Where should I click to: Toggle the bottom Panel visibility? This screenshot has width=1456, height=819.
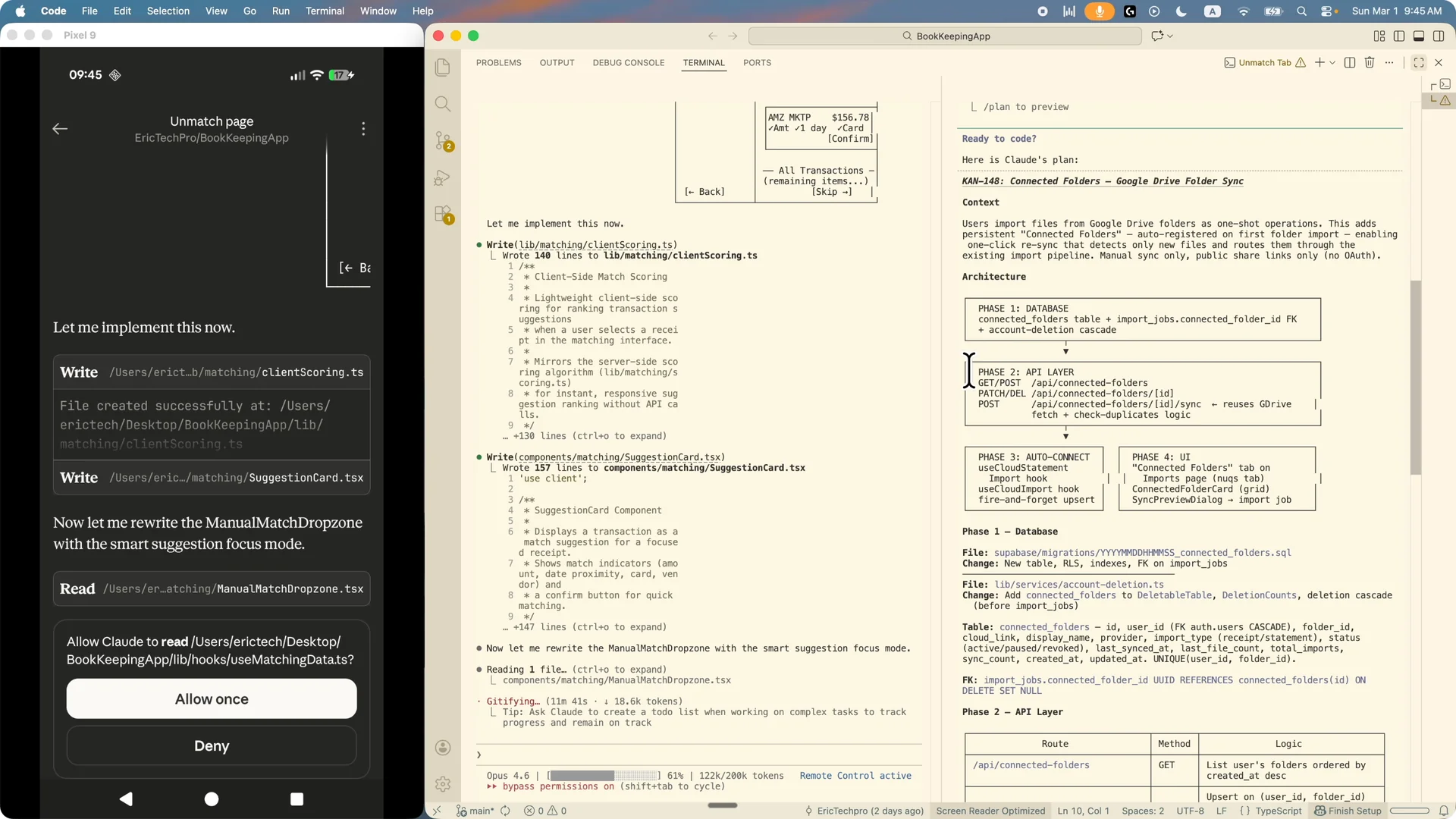1419,36
